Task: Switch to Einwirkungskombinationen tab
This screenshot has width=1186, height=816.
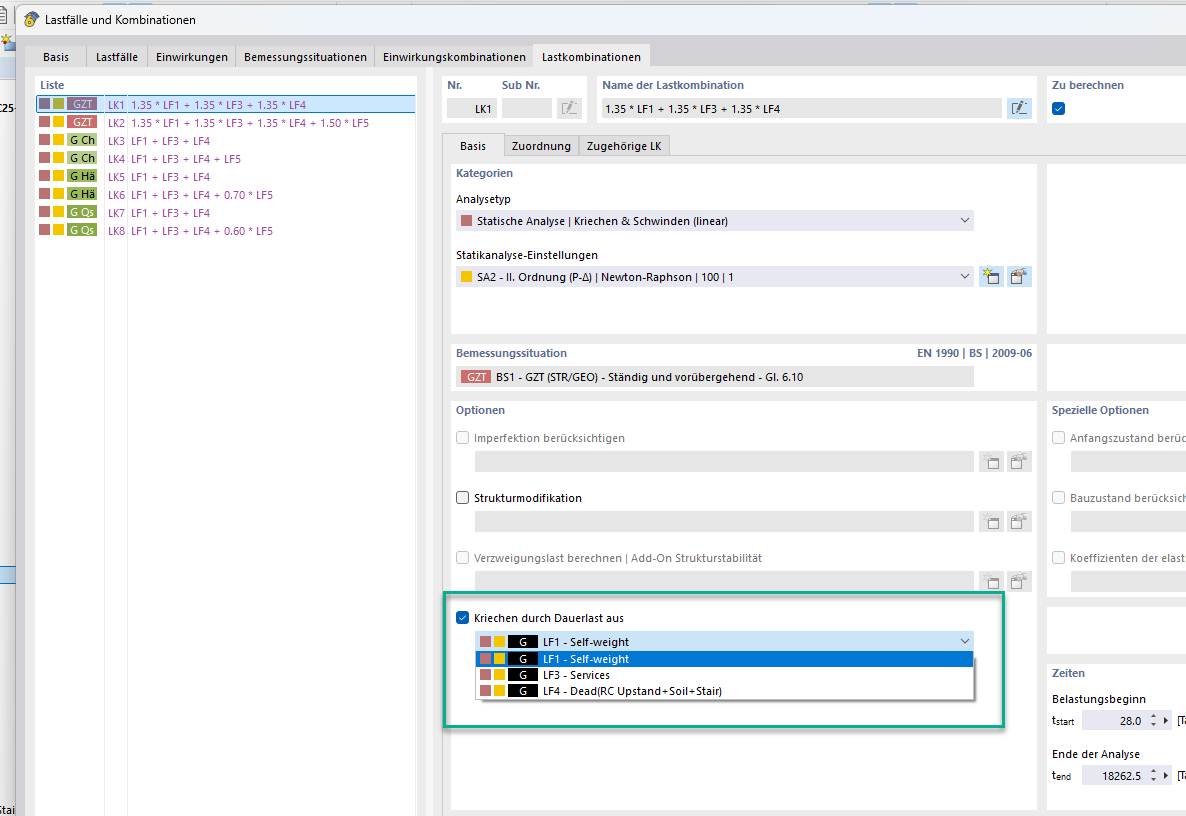Action: [454, 57]
